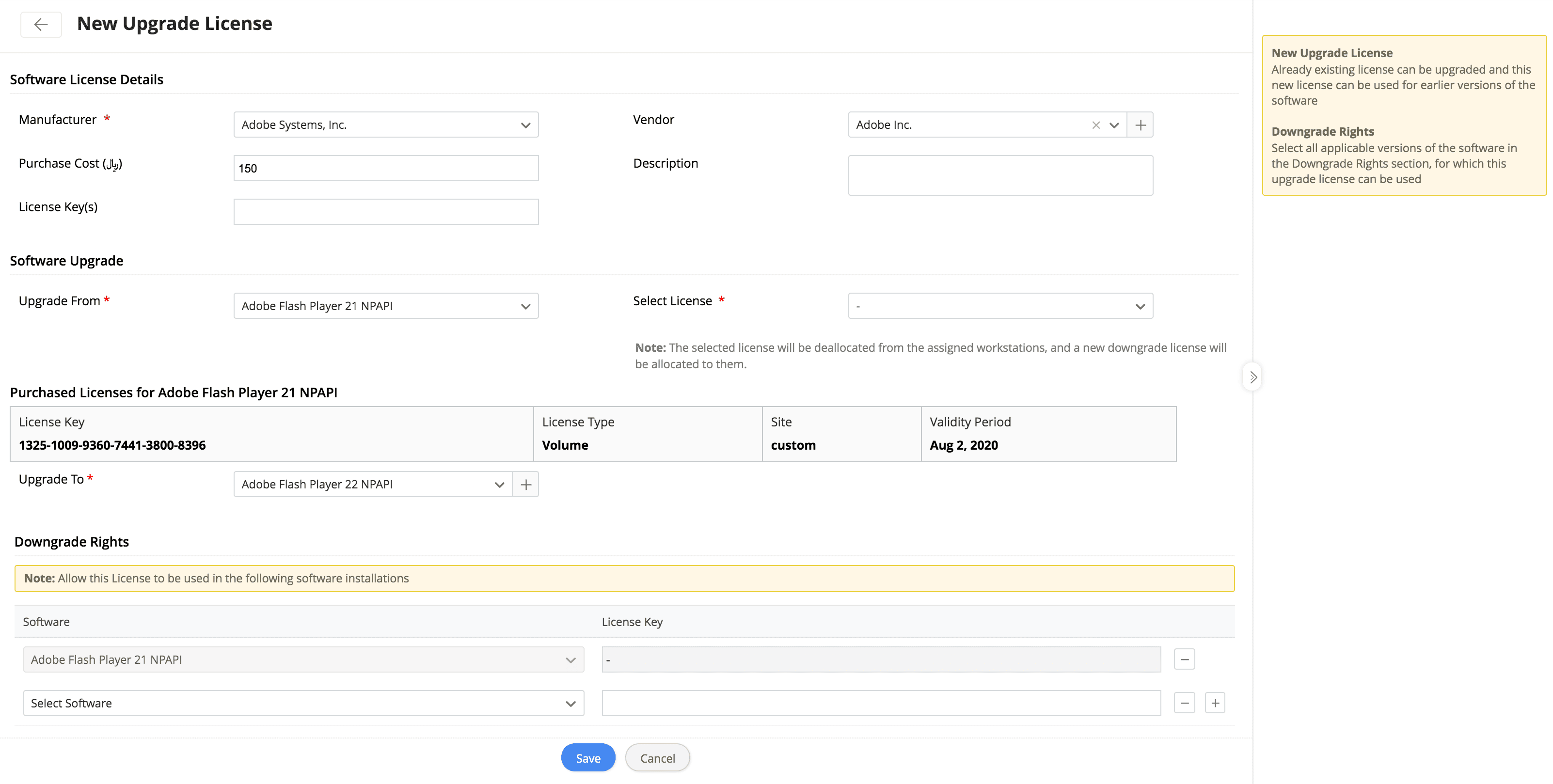Open the Select License dropdown
The width and height of the screenshot is (1553, 784).
[1000, 306]
